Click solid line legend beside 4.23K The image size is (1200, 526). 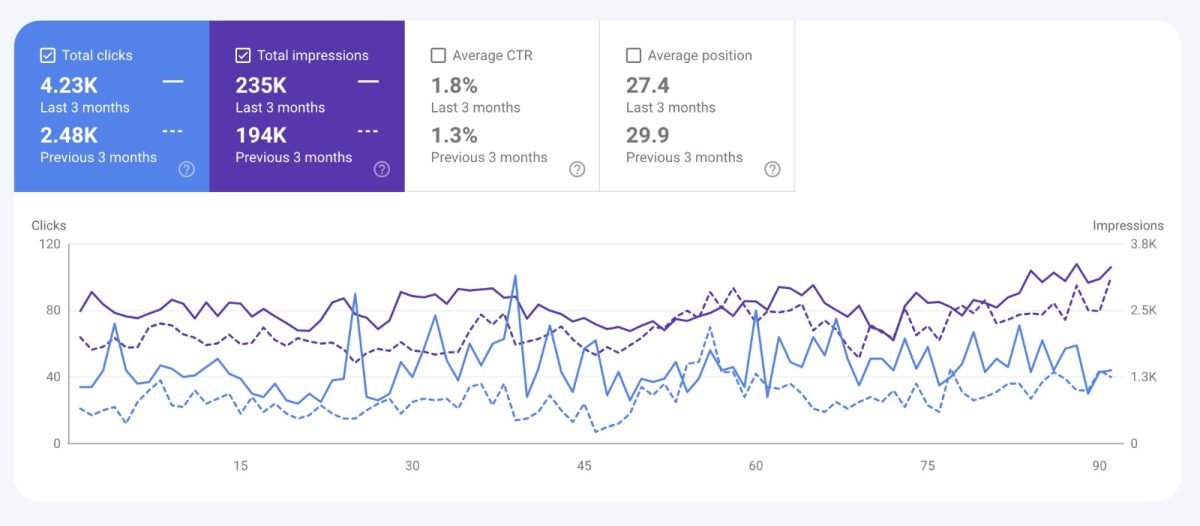tap(172, 82)
